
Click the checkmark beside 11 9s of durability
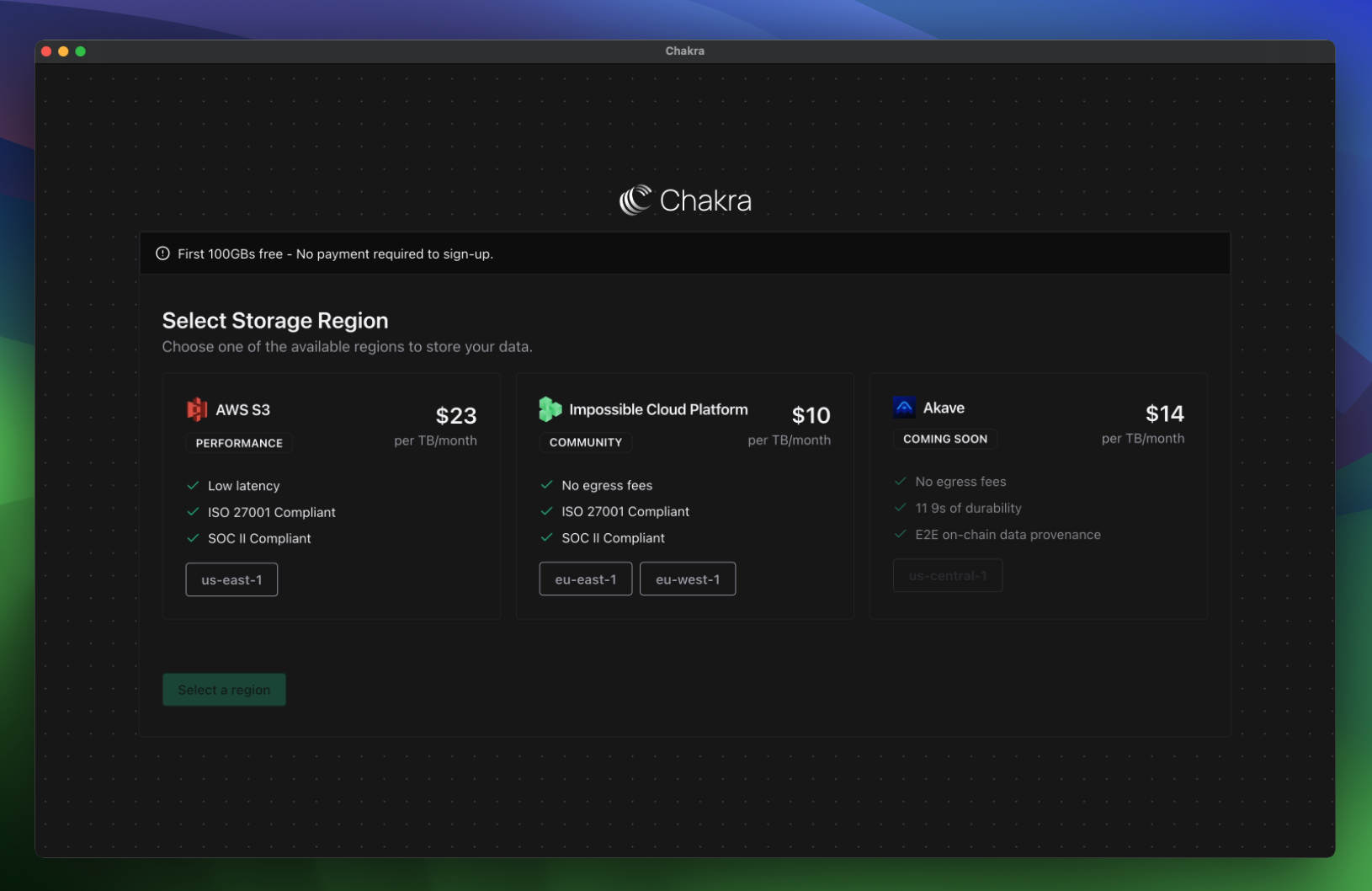[x=900, y=508]
